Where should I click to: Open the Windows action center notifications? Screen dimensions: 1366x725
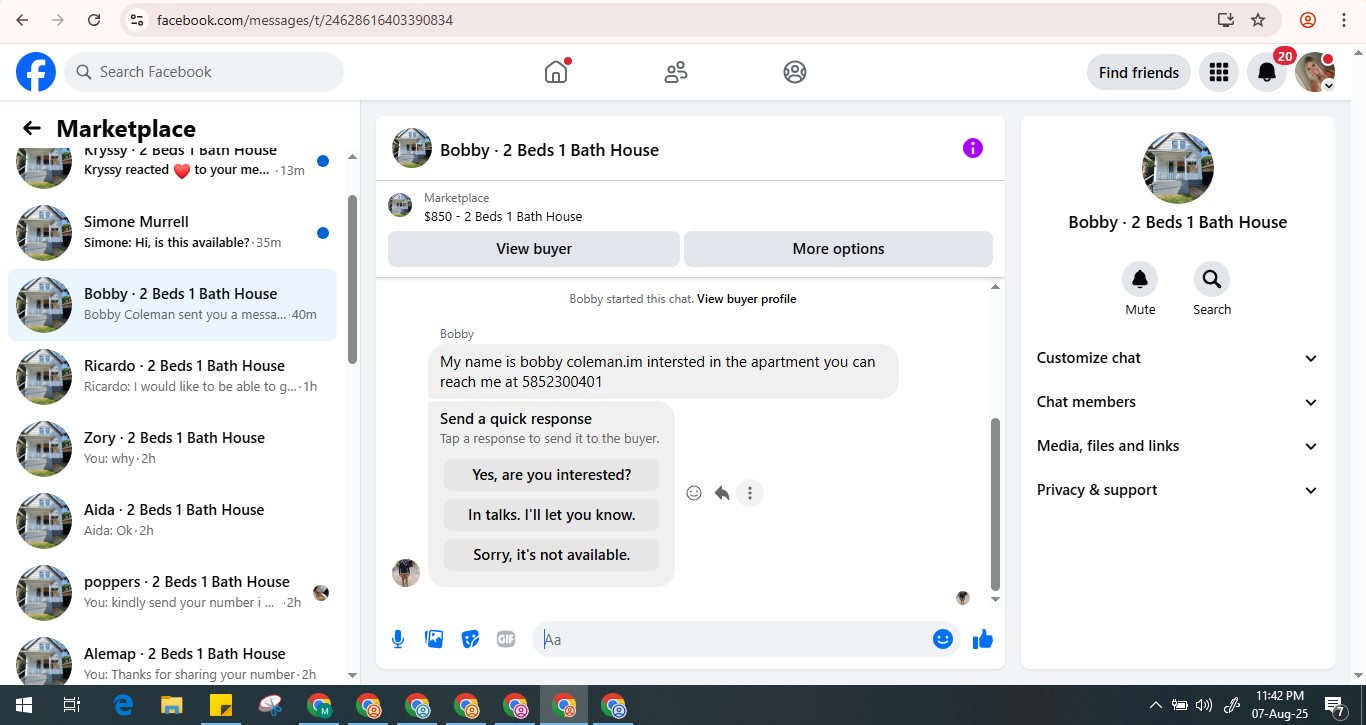[1334, 705]
